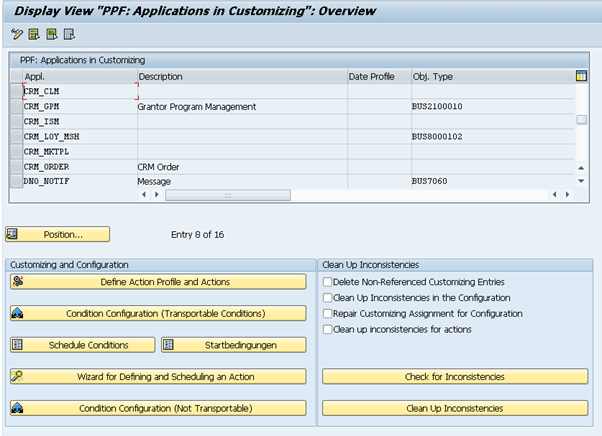Tick Clean Up Inconsistencies in the Configuration

tap(327, 298)
